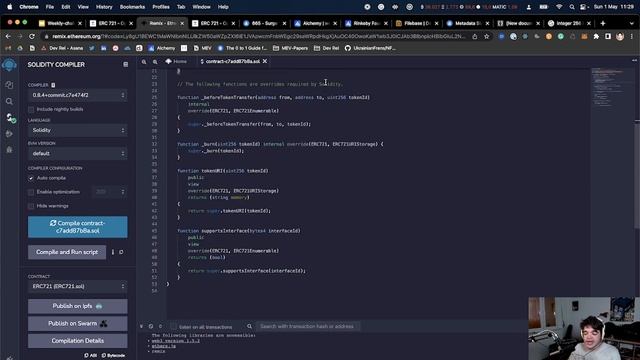
Task: Click Compile and Run script button
Action: (x=67, y=252)
